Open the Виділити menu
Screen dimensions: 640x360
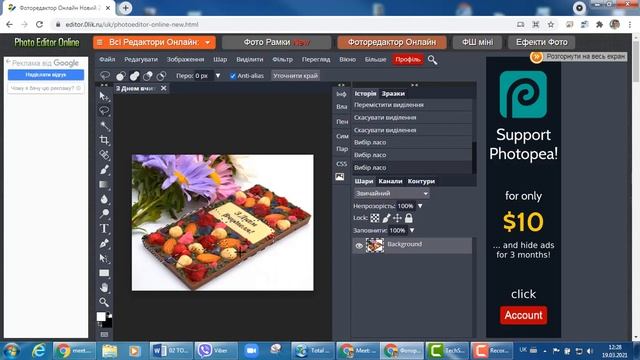pyautogui.click(x=250, y=60)
